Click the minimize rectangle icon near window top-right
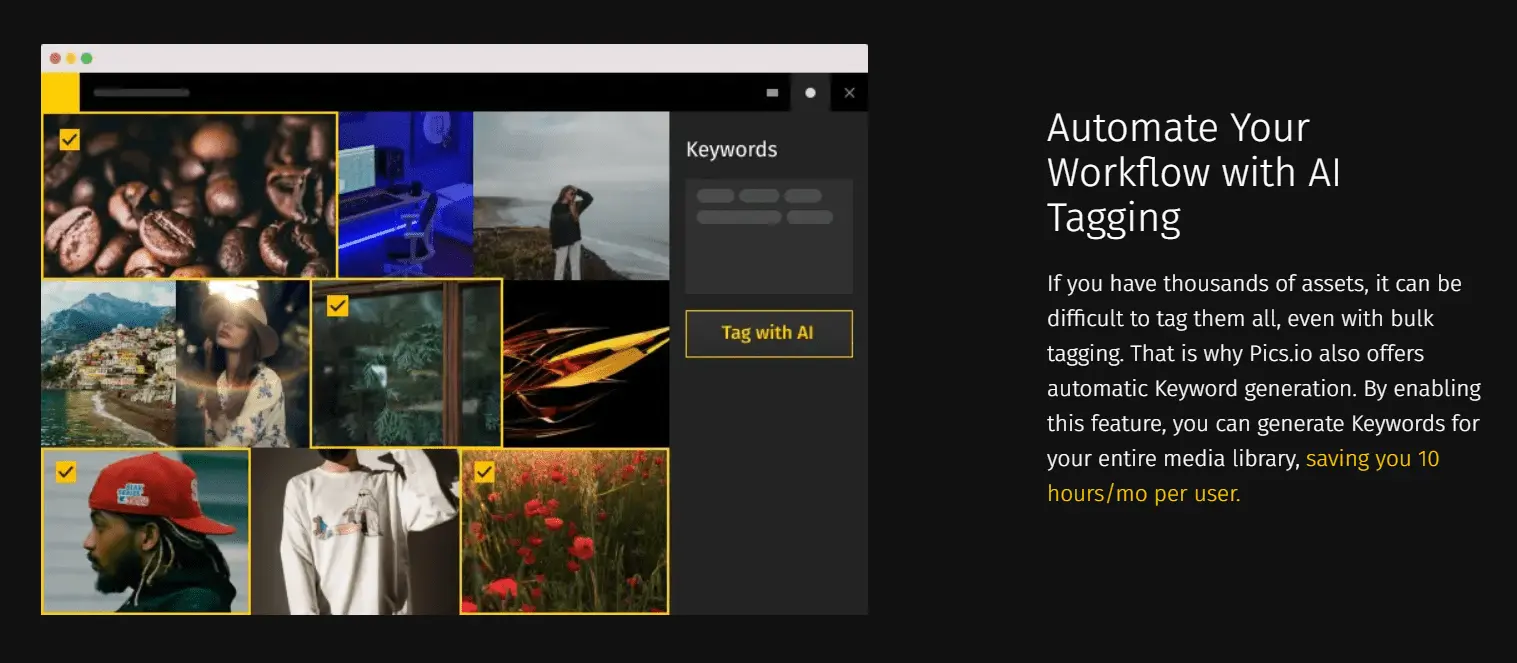 (771, 92)
